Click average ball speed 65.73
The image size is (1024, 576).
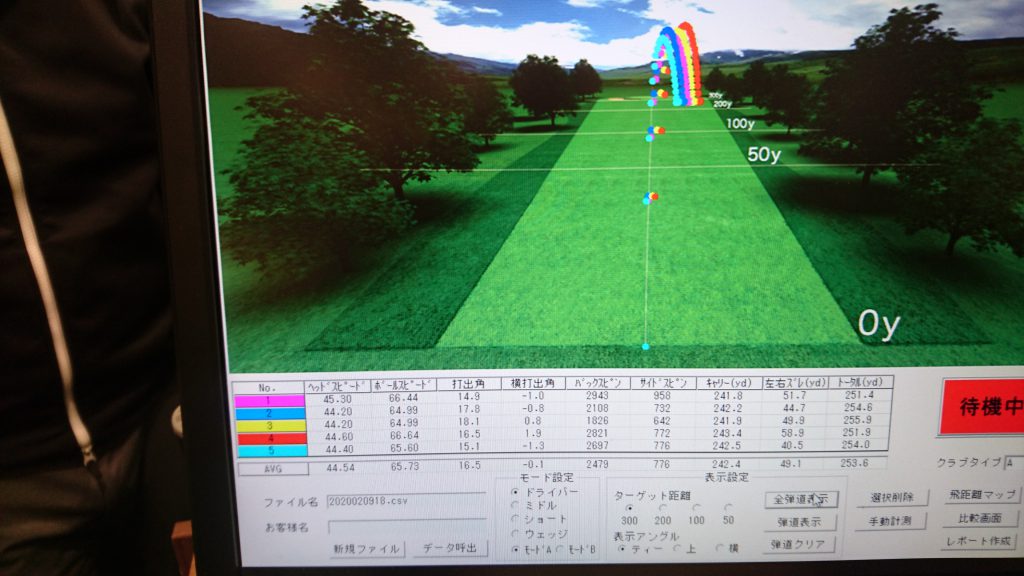[406, 466]
